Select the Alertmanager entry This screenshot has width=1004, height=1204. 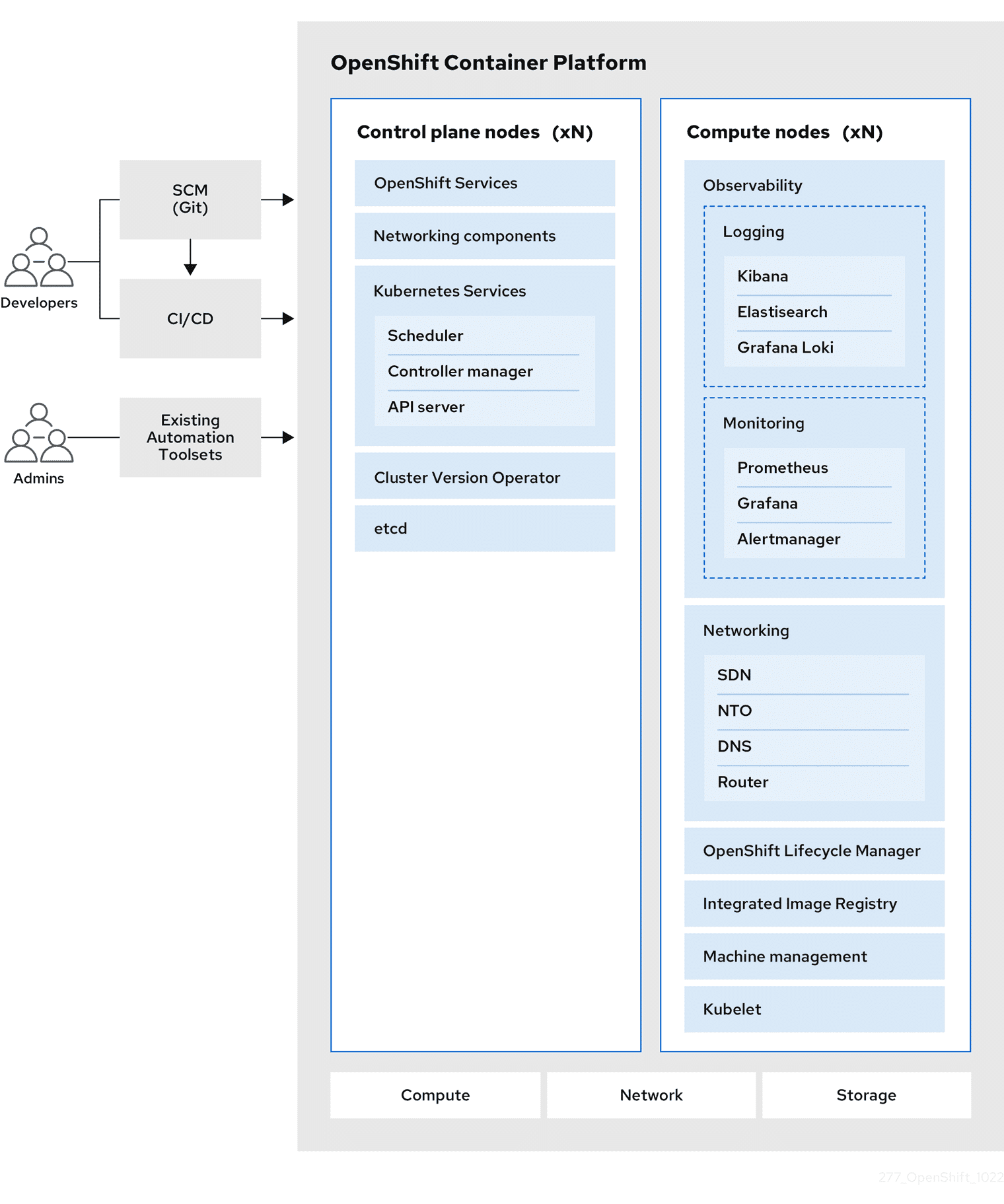pos(814,539)
